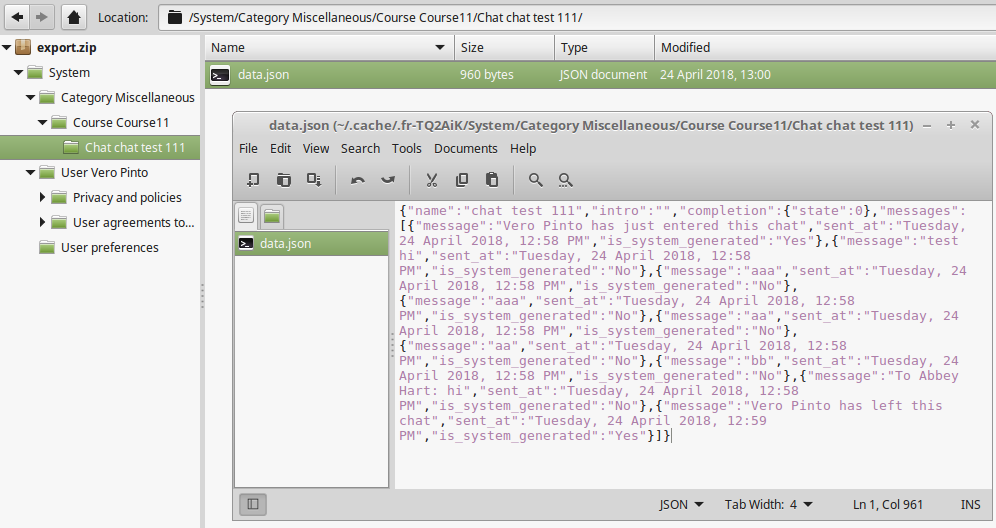
Task: Expand Privacy and policies folder
Action: [43, 197]
